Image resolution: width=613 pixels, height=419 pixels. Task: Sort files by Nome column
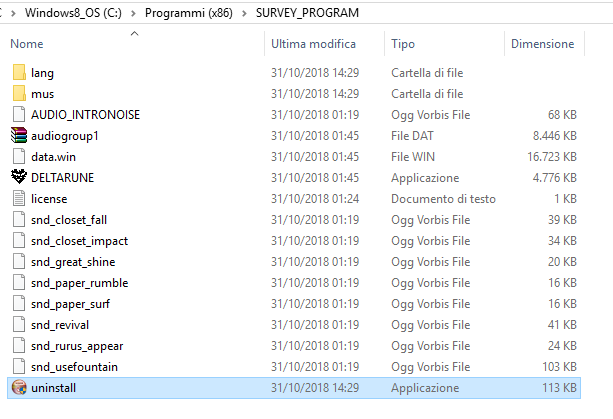point(27,44)
